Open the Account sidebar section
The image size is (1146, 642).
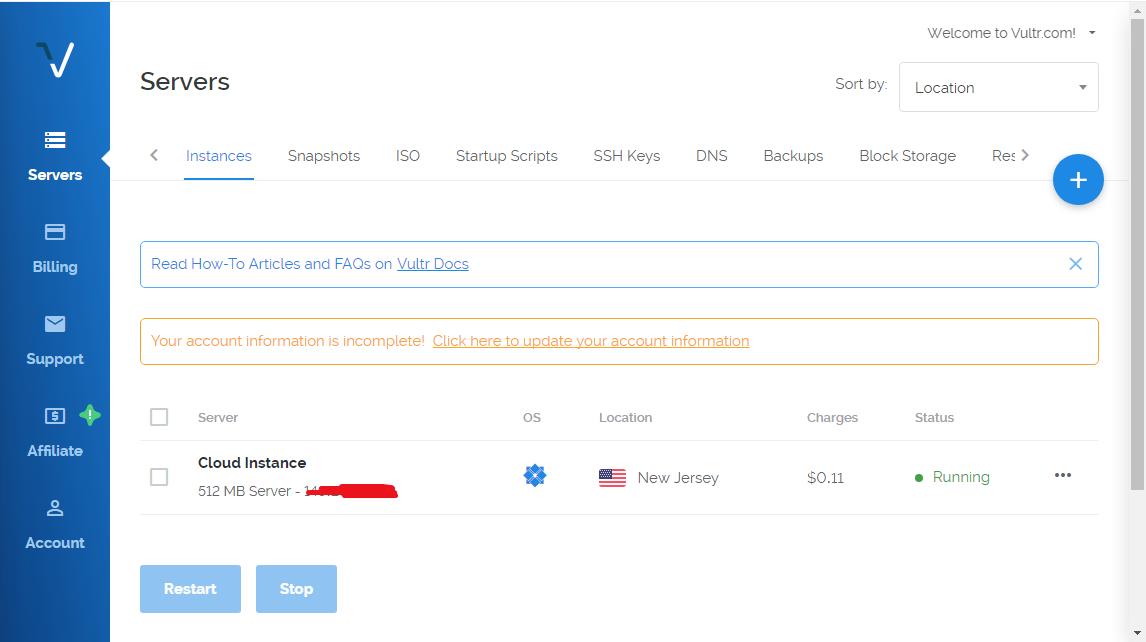pyautogui.click(x=55, y=524)
